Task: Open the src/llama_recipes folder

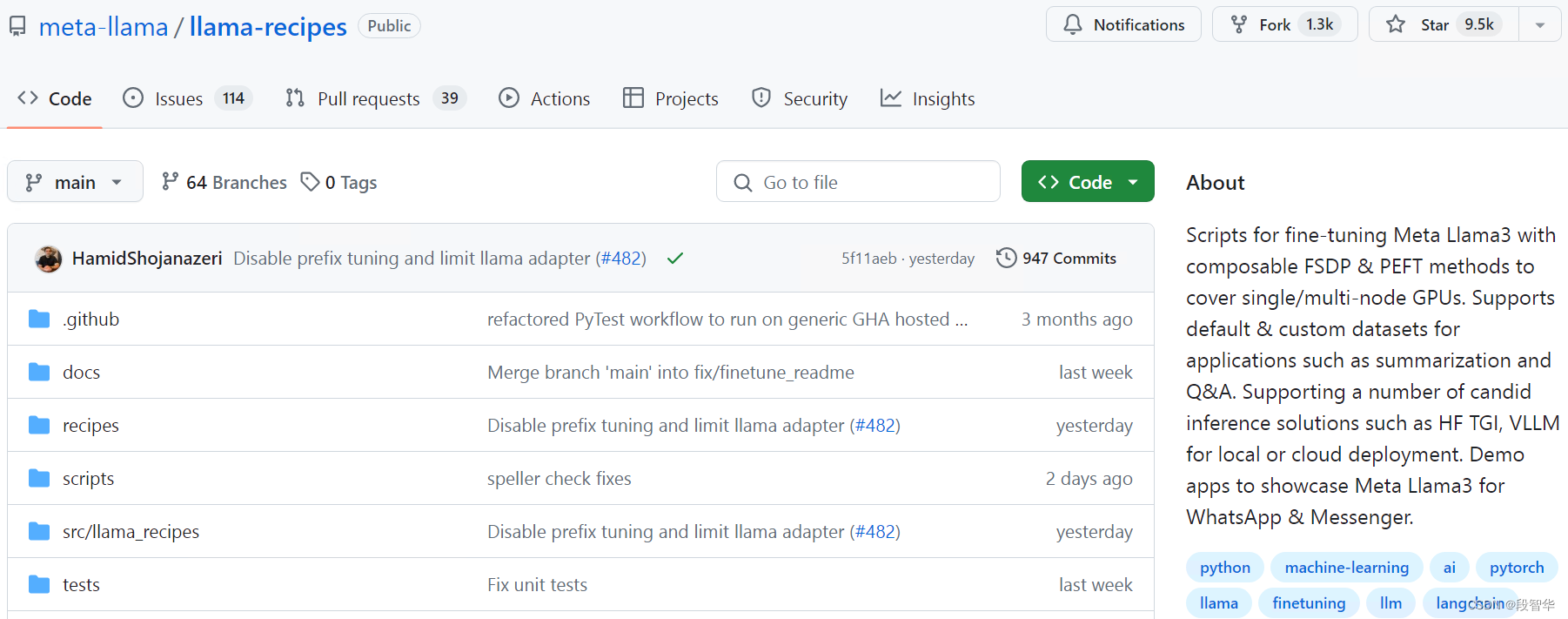Action: tap(131, 532)
